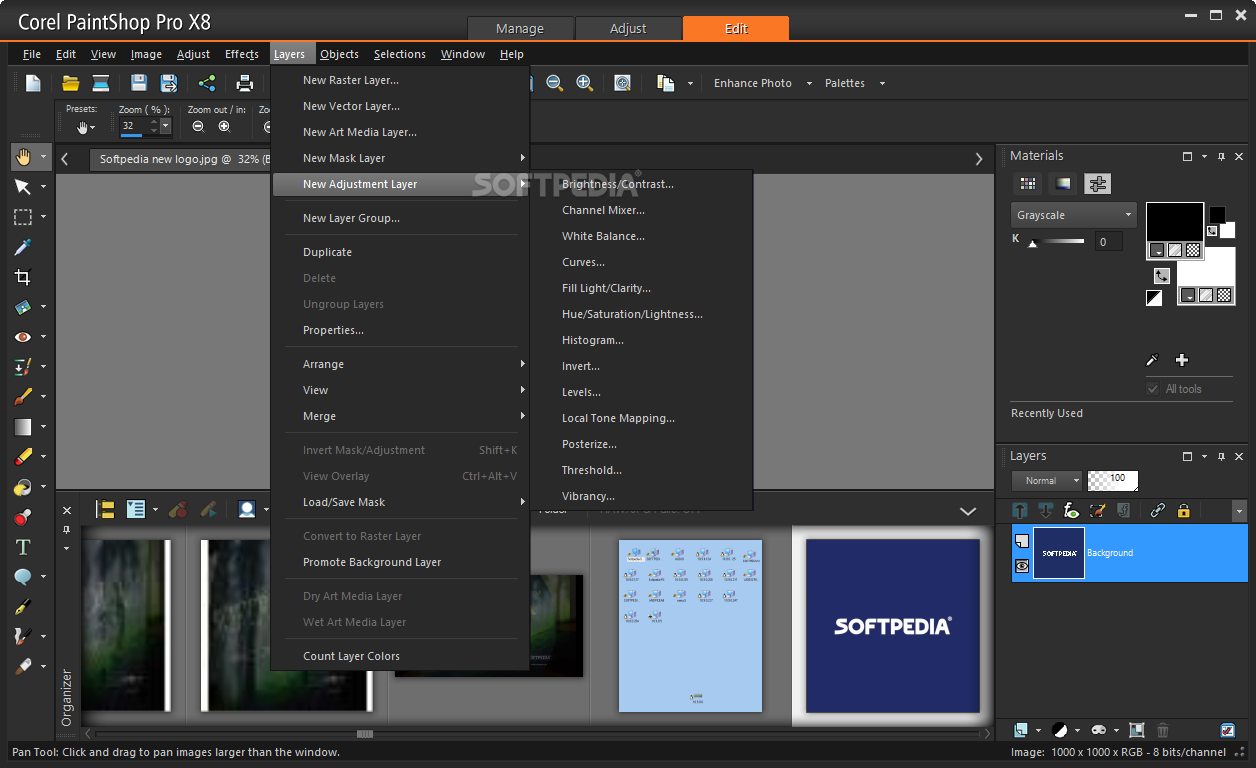
Task: Click the New Layer icon at panel bottom
Action: (1021, 731)
